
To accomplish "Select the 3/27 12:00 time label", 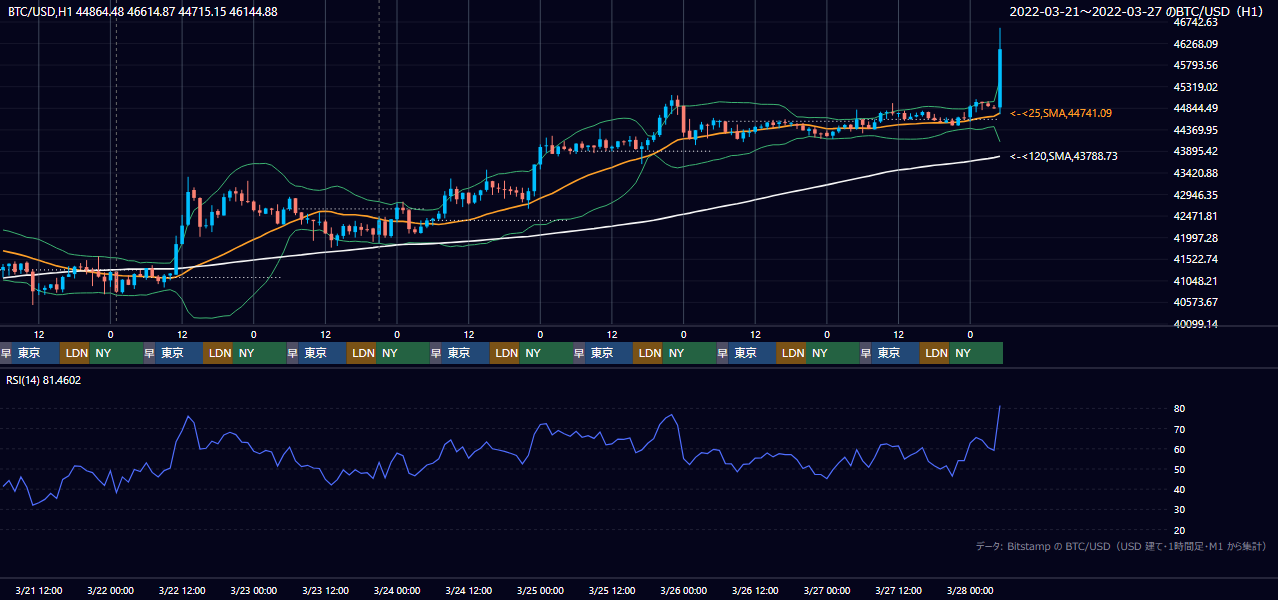I will [899, 590].
